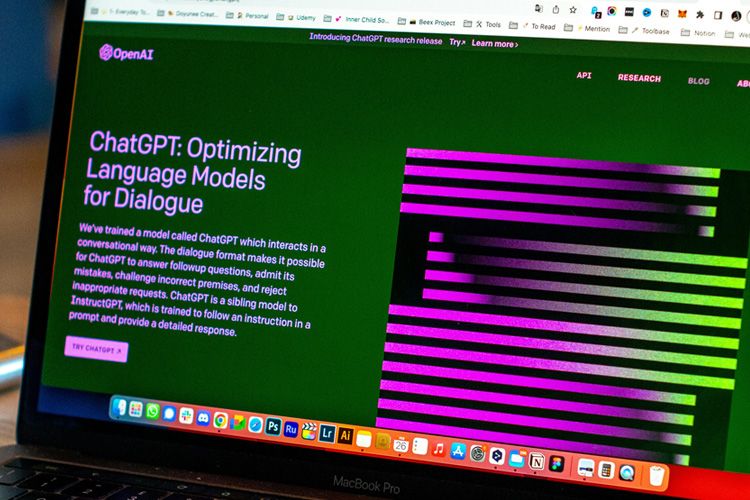Screen dimensions: 750x500
Task: Expand the Mention bookmarks folder
Action: (587, 28)
